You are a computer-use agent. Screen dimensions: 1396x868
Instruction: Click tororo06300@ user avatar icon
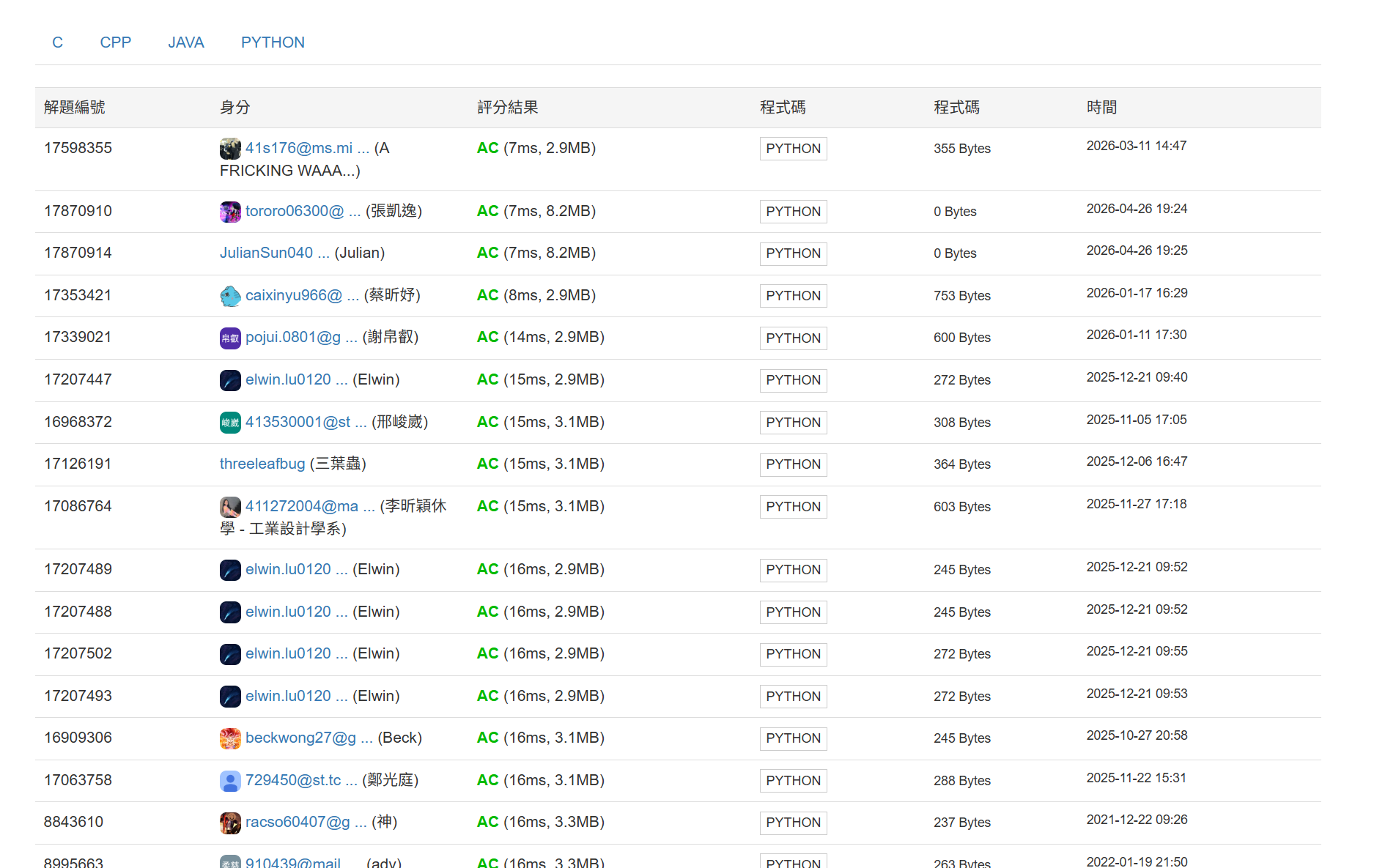(x=230, y=212)
